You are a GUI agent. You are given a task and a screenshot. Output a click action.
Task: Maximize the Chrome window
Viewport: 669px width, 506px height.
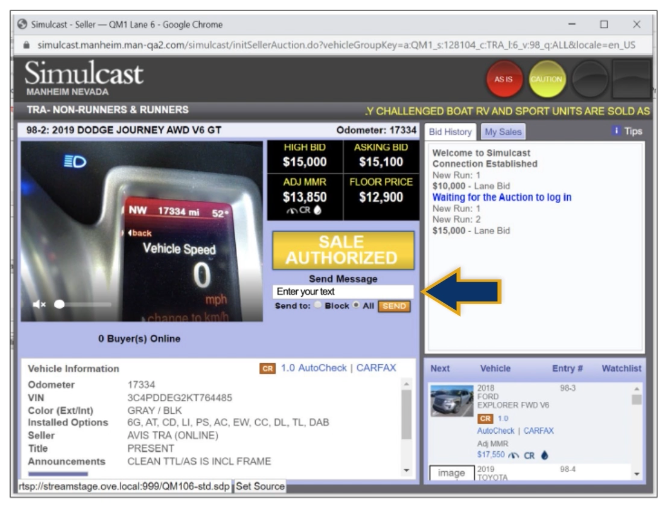604,24
